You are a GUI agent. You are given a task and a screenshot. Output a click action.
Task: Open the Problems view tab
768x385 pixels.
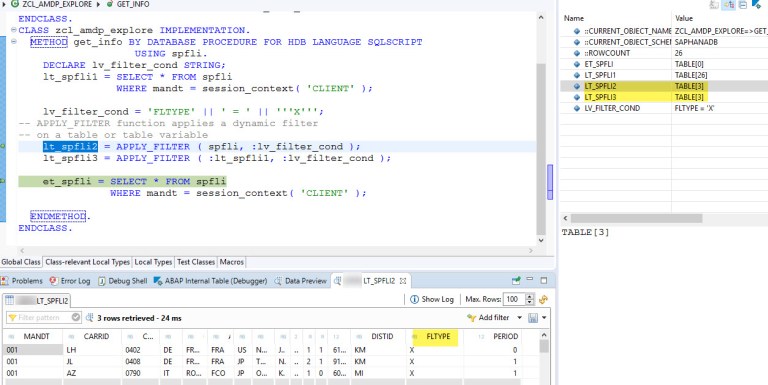(x=22, y=281)
